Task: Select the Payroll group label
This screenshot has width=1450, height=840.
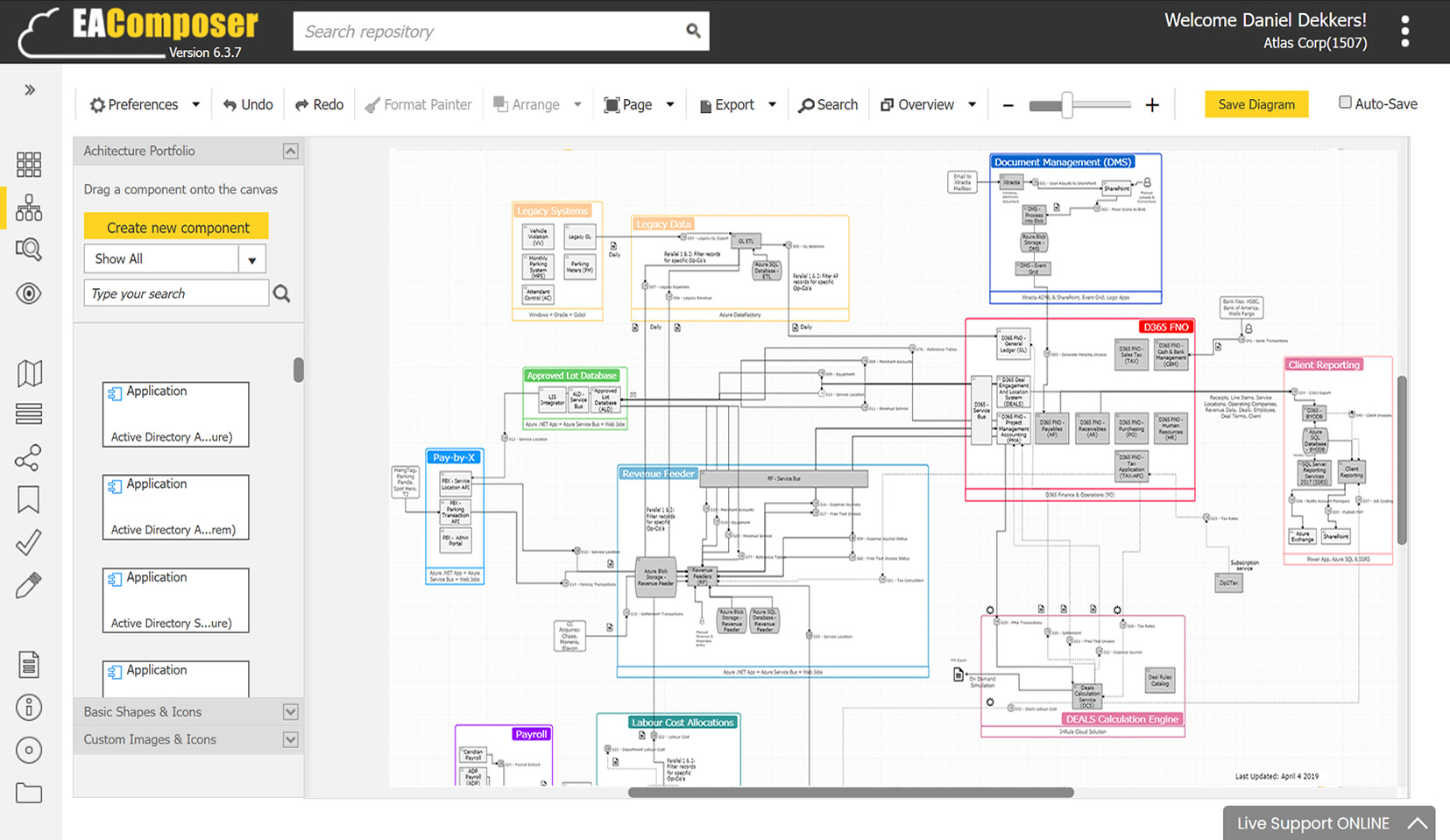Action: (x=531, y=734)
